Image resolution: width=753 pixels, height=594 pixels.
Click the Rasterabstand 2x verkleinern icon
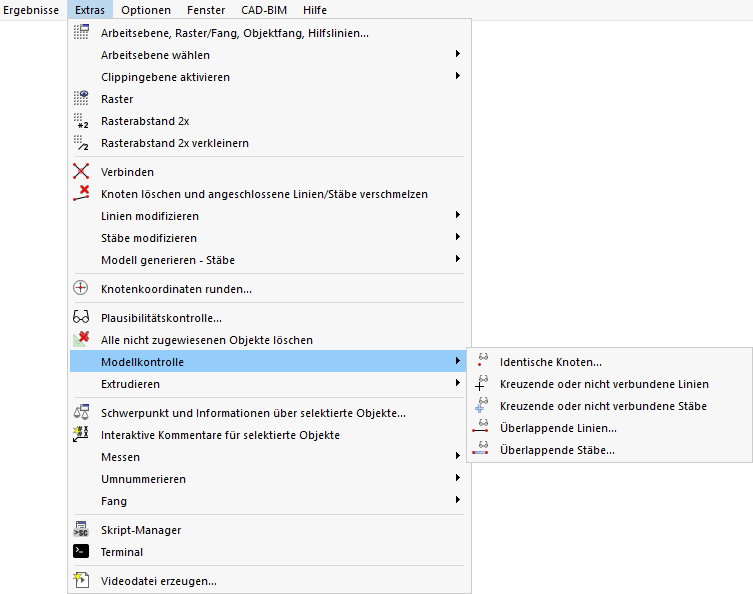tap(81, 143)
